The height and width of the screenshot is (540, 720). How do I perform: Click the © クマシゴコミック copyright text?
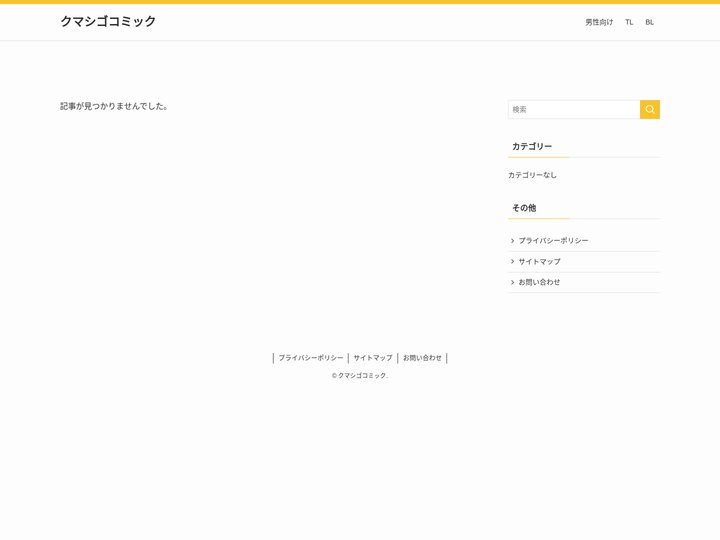click(360, 375)
